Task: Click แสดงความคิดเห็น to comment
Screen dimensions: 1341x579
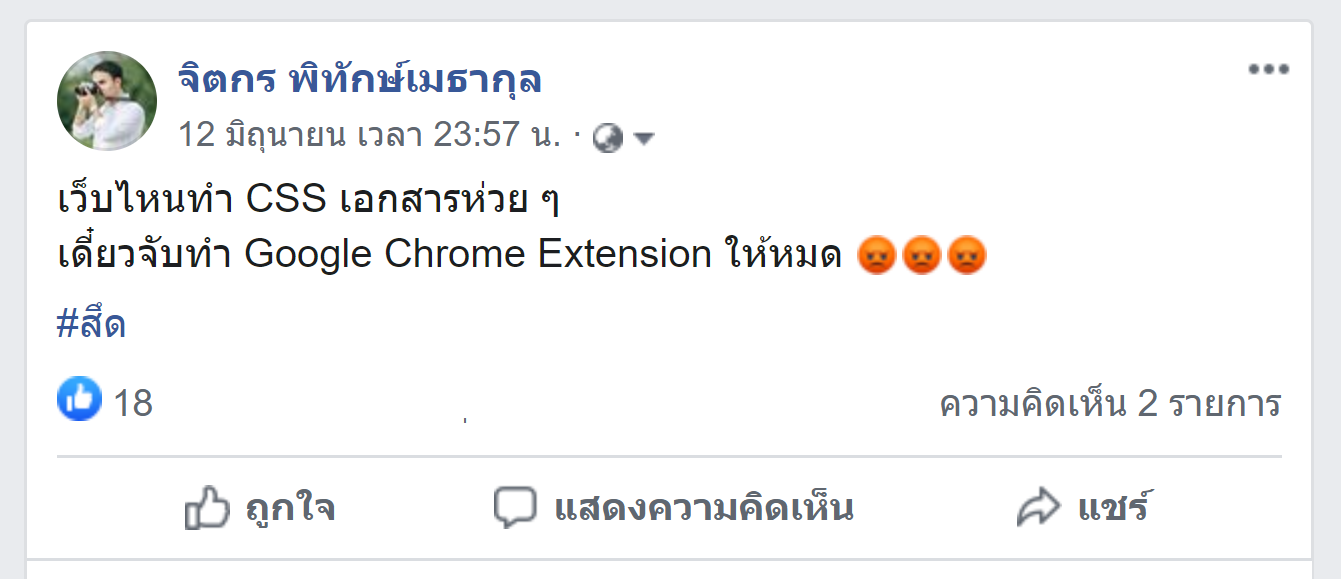Action: click(x=674, y=508)
